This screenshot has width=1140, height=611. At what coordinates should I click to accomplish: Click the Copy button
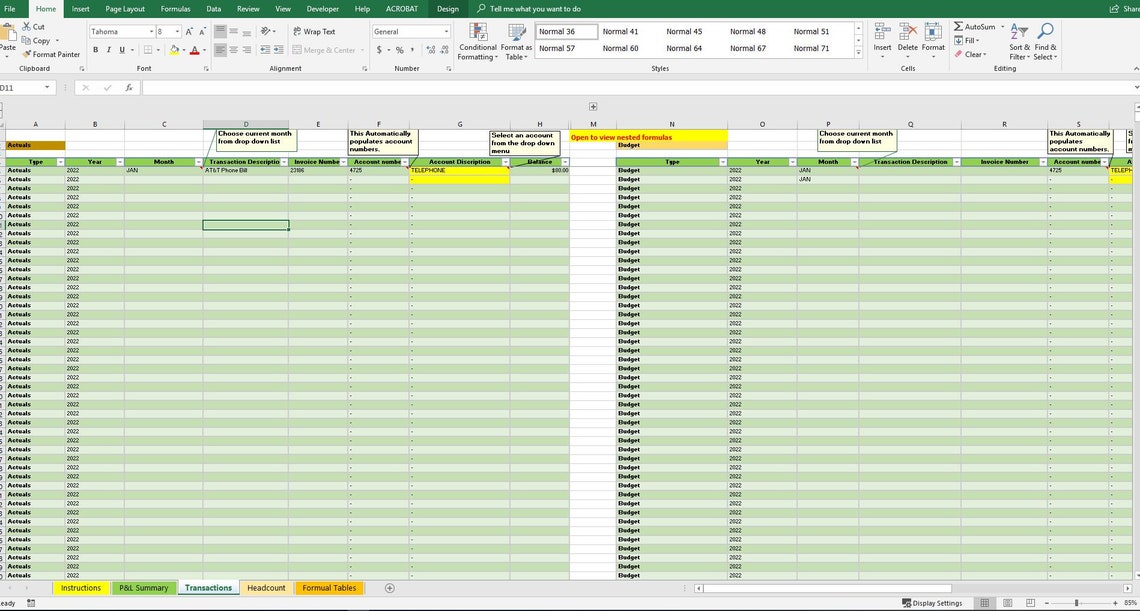tap(37, 40)
